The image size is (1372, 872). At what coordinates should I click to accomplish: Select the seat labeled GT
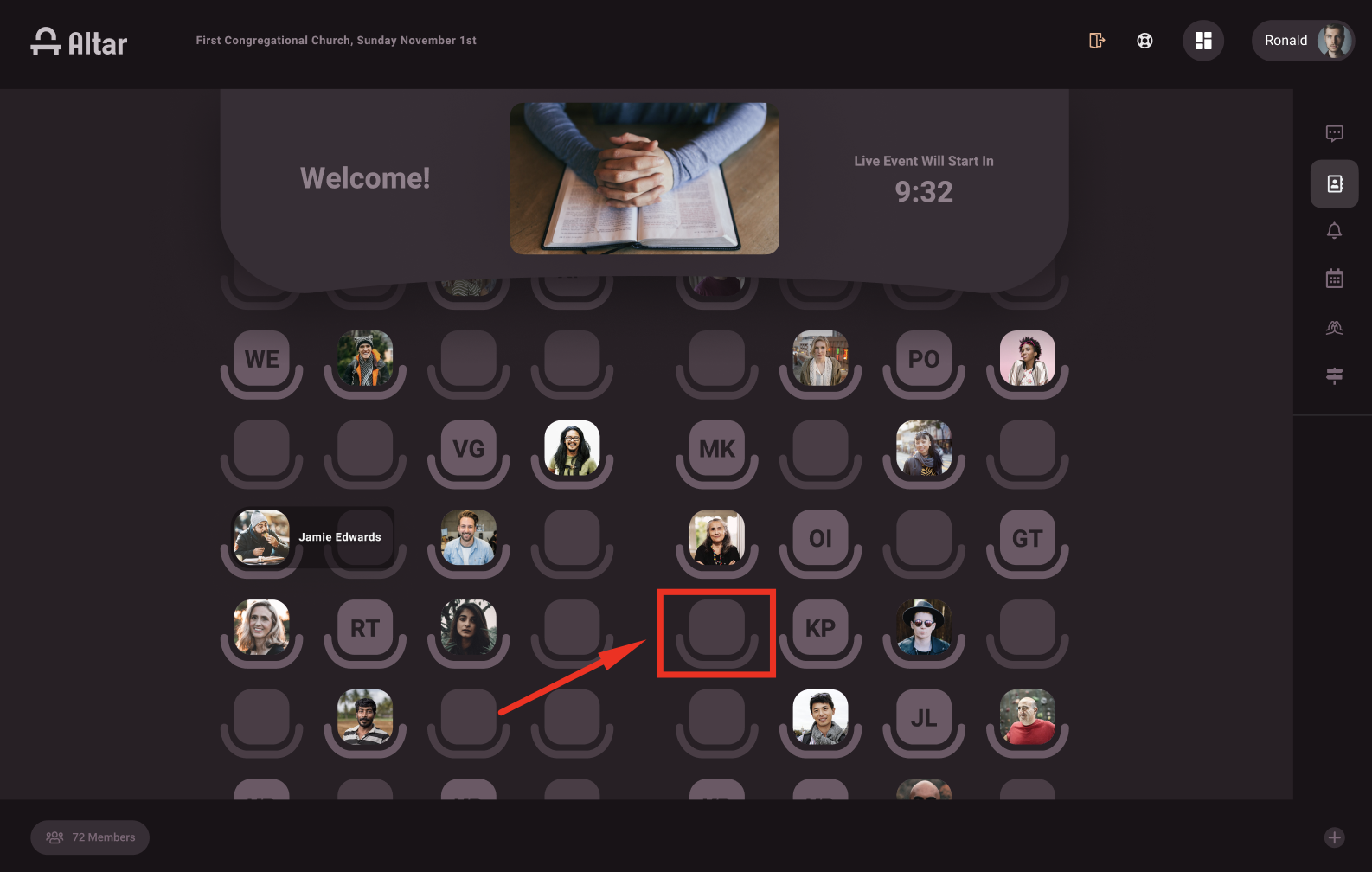[x=1027, y=538]
